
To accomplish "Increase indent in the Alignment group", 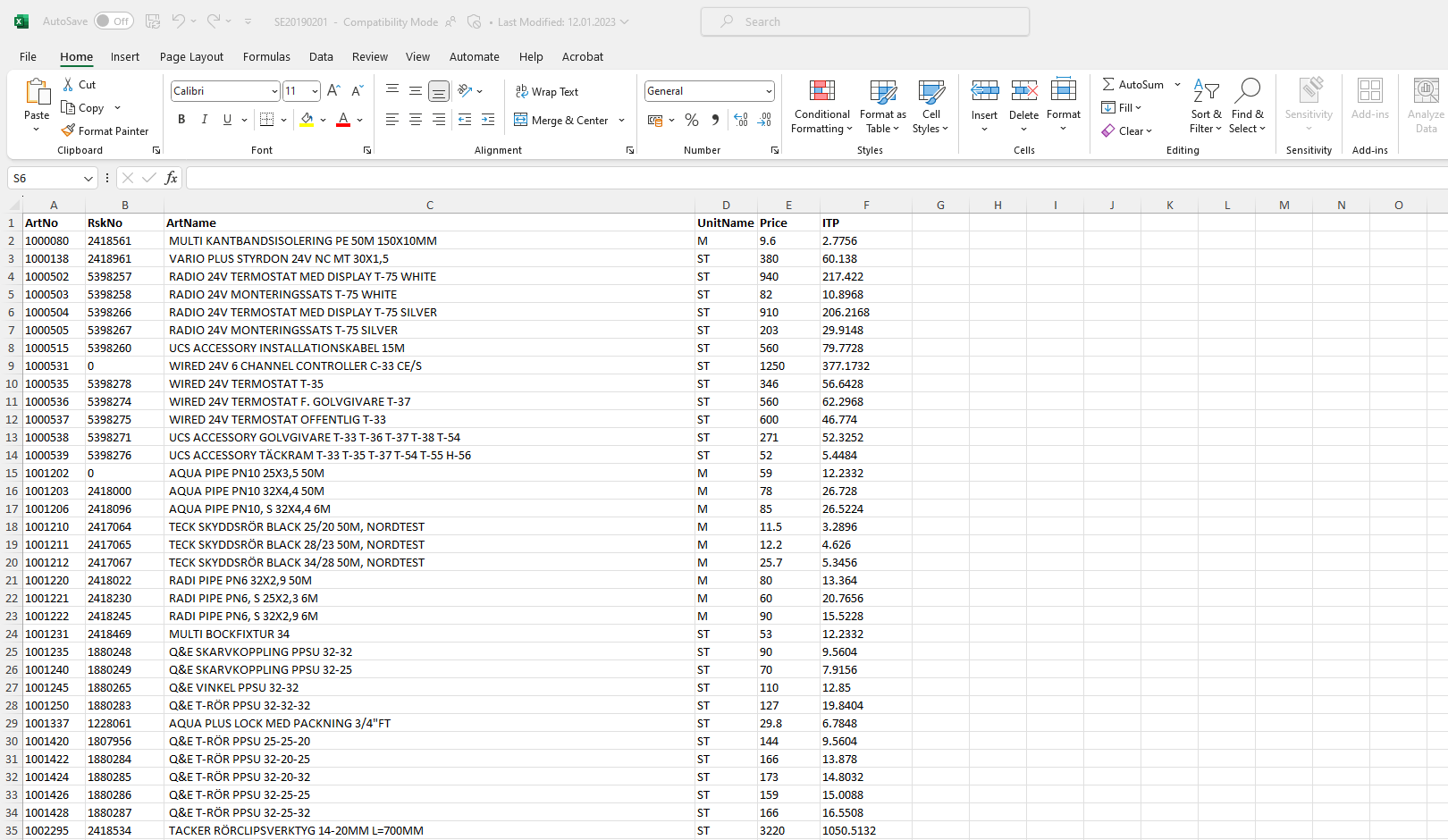I will tap(488, 119).
